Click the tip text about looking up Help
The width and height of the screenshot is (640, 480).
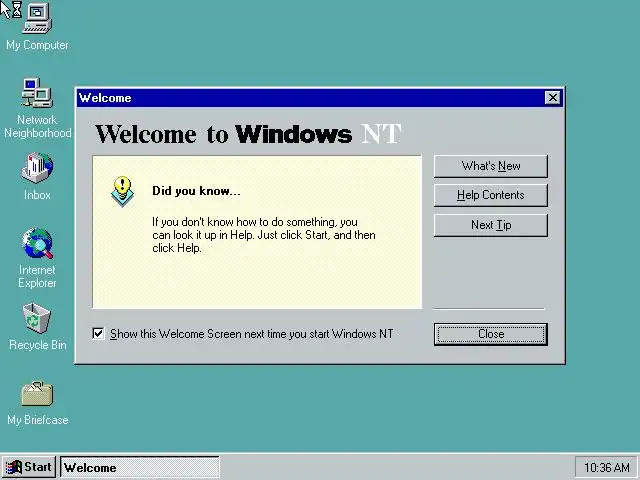(264, 235)
